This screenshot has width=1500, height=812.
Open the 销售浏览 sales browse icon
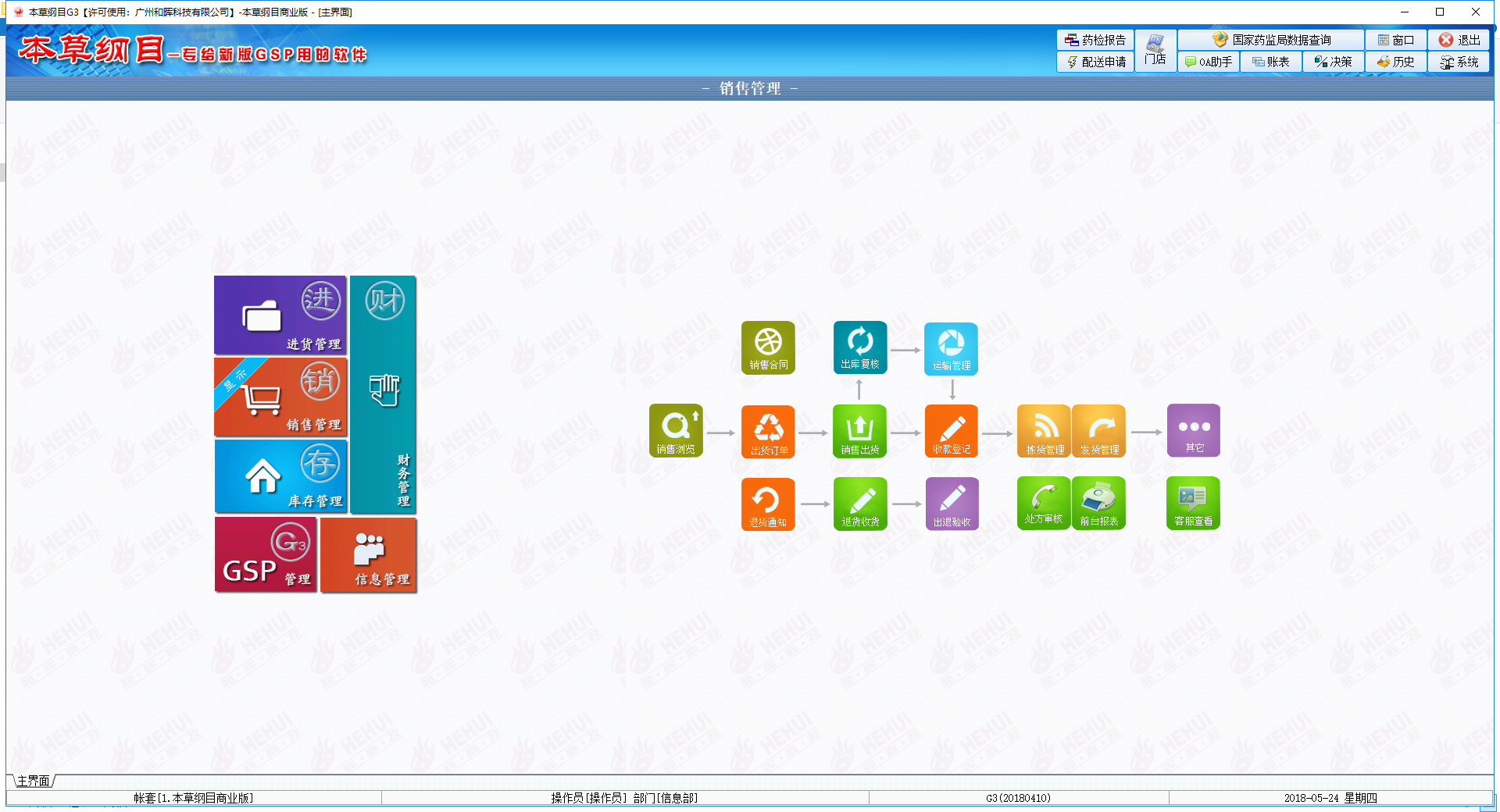point(676,430)
